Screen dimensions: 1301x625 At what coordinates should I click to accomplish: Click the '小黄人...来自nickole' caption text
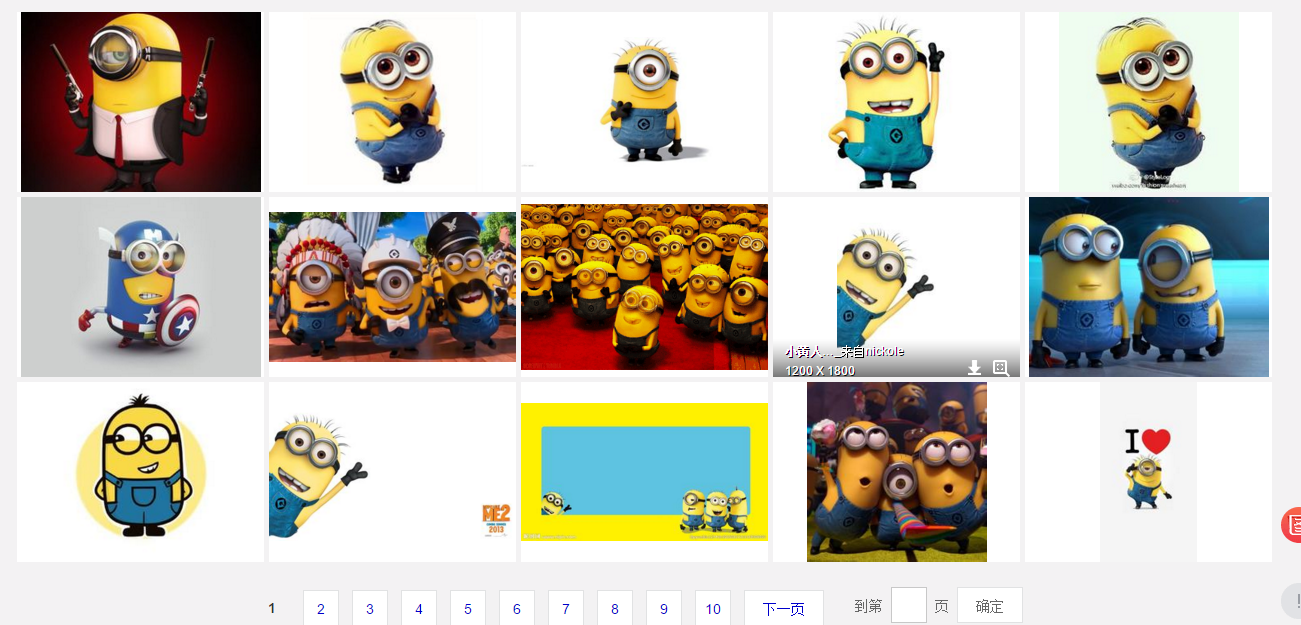pos(844,352)
